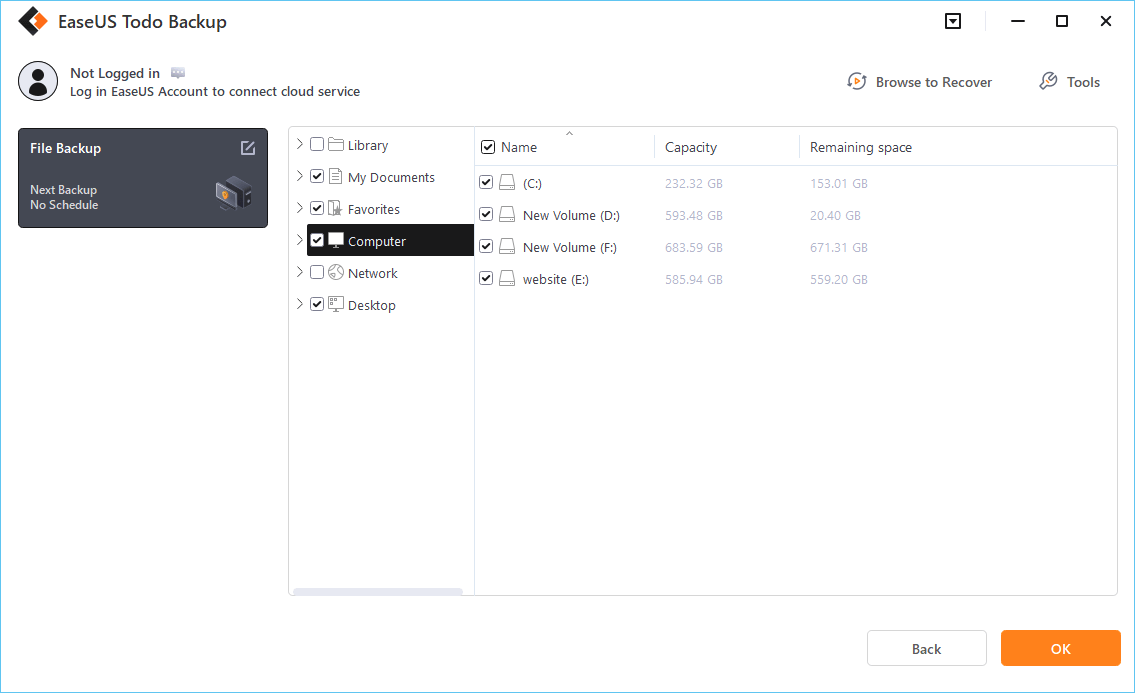
Task: Click the Desktop icon in tree
Action: coord(336,304)
